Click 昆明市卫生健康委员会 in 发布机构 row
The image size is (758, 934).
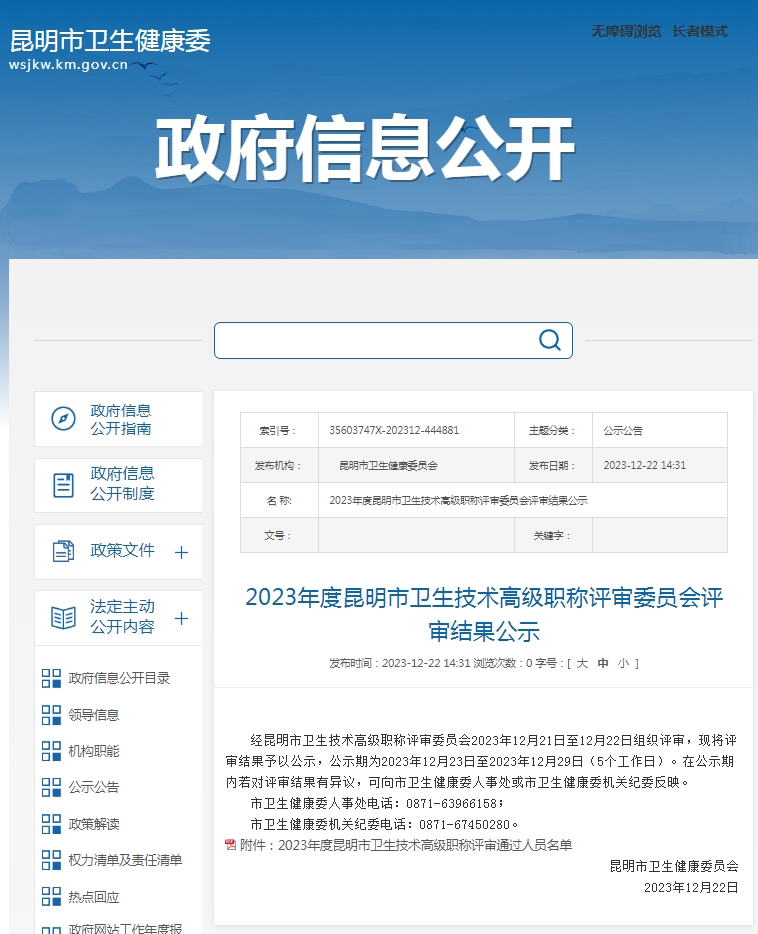pos(388,465)
